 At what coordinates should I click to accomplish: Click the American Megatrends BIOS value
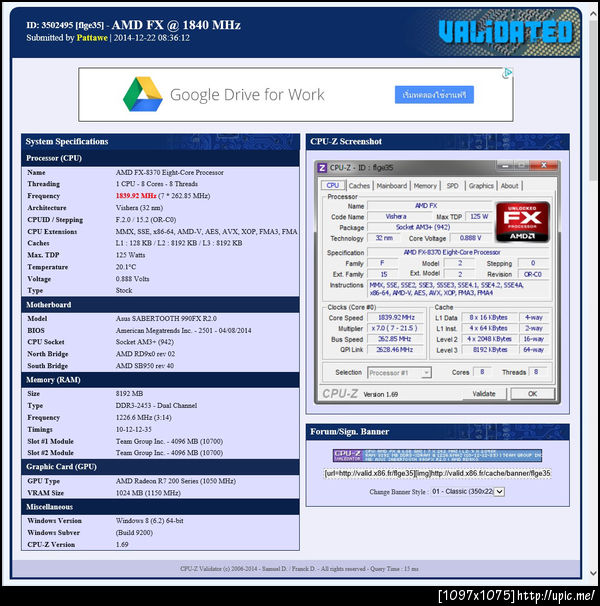pyautogui.click(x=184, y=330)
